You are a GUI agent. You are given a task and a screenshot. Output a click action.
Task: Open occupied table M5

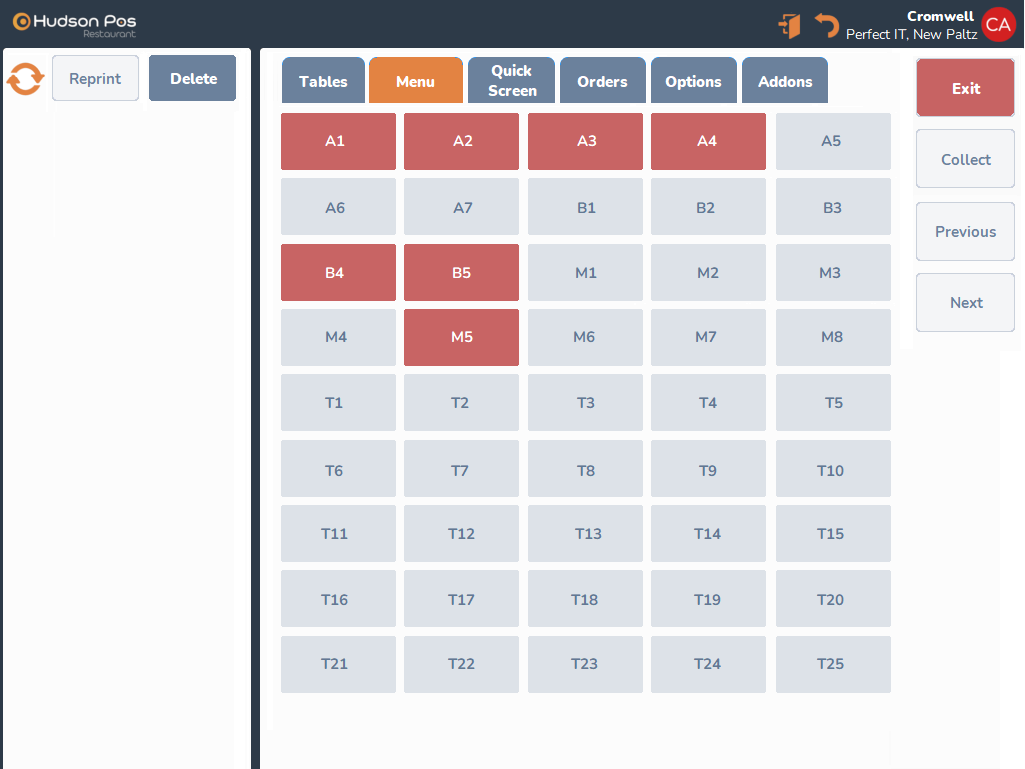coord(461,337)
